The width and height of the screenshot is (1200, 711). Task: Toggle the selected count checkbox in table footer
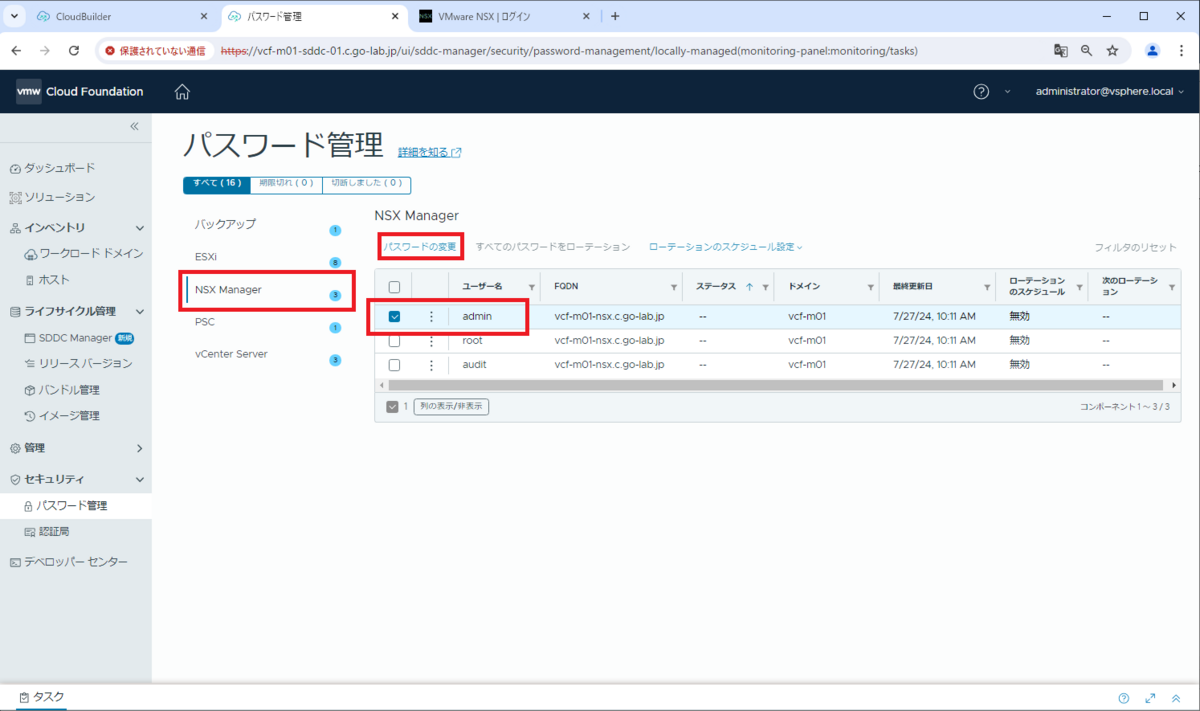tap(392, 407)
